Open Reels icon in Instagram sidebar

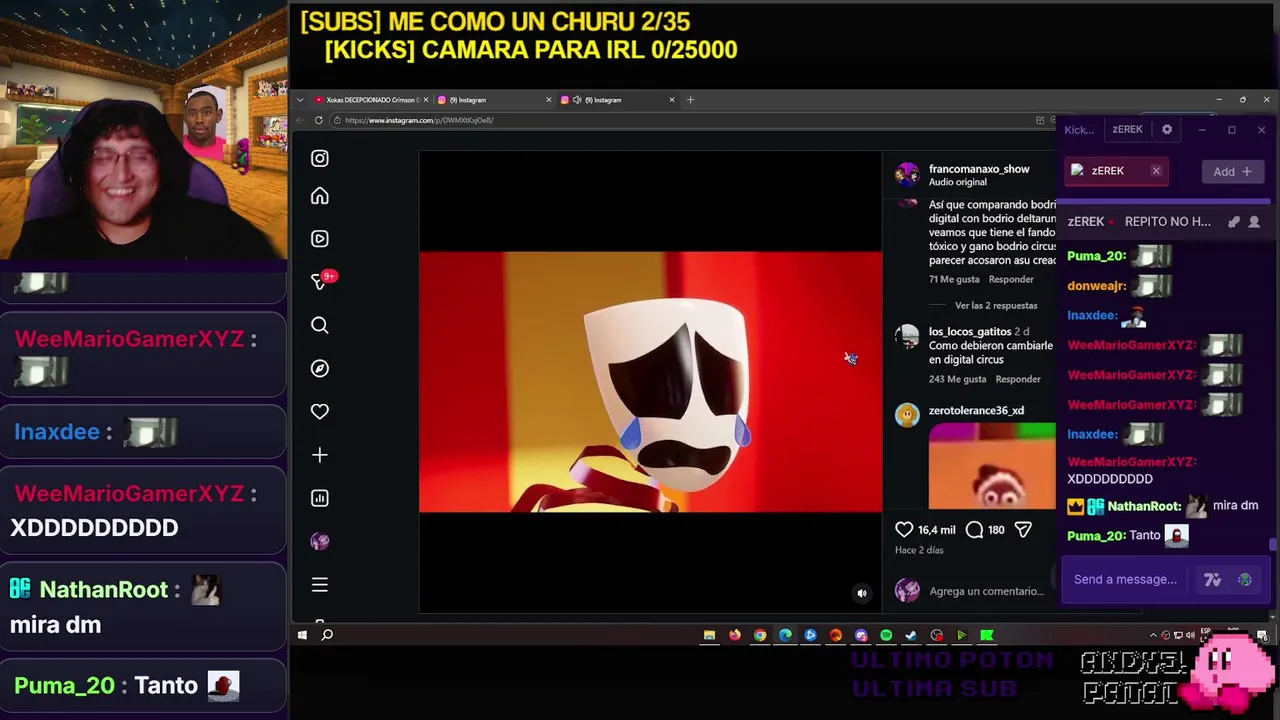click(320, 239)
